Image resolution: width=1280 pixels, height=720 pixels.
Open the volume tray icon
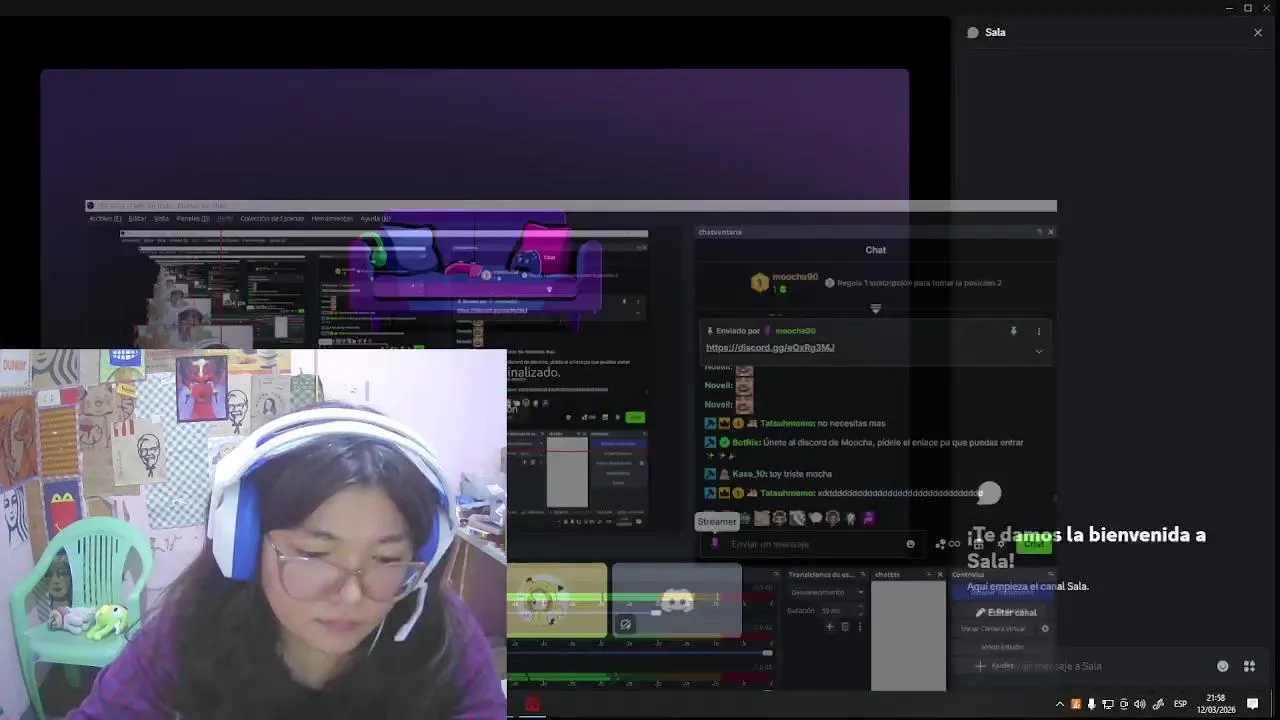click(1139, 704)
